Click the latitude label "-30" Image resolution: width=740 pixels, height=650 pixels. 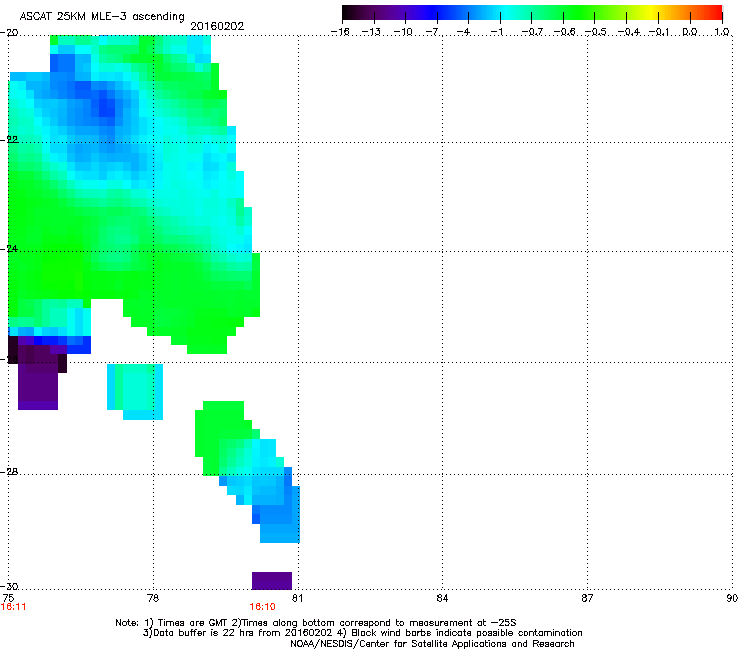pos(10,586)
